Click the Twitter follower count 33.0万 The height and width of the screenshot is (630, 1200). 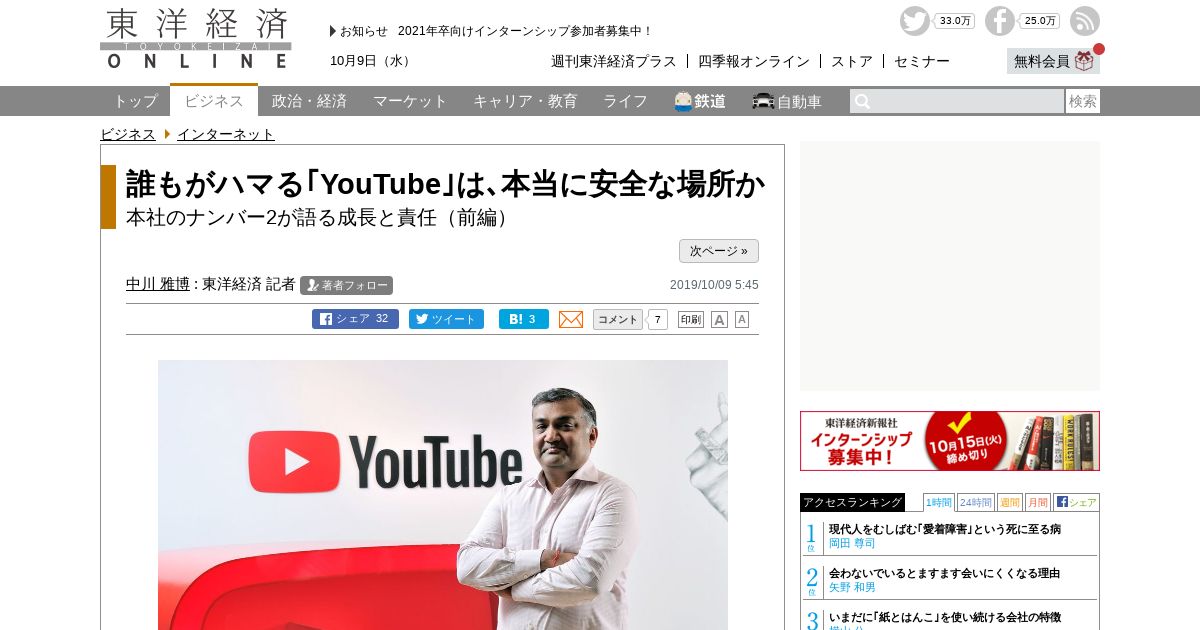click(955, 21)
